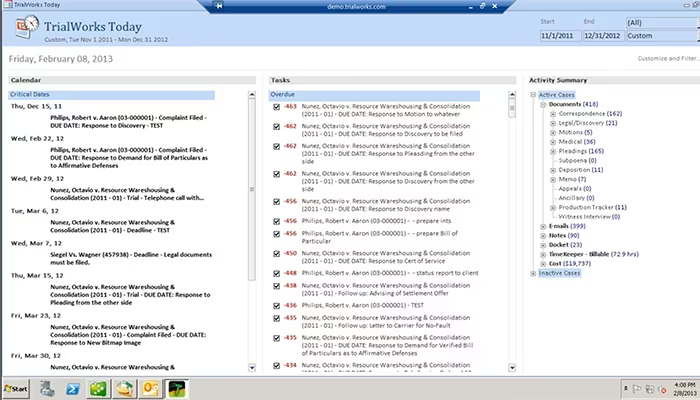The width and height of the screenshot is (700, 400).
Task: Open Server Manager from the taskbar
Action: (x=47, y=389)
